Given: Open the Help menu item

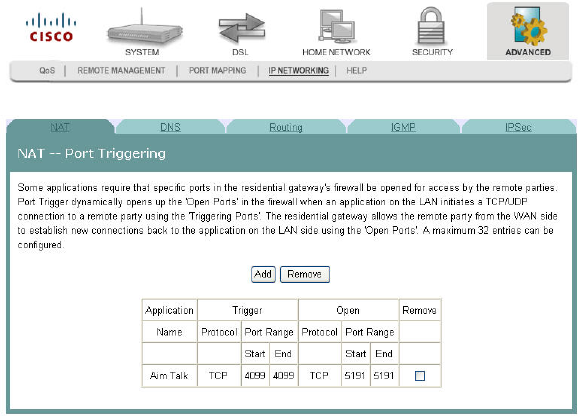Looking at the screenshot, I should coord(356,70).
